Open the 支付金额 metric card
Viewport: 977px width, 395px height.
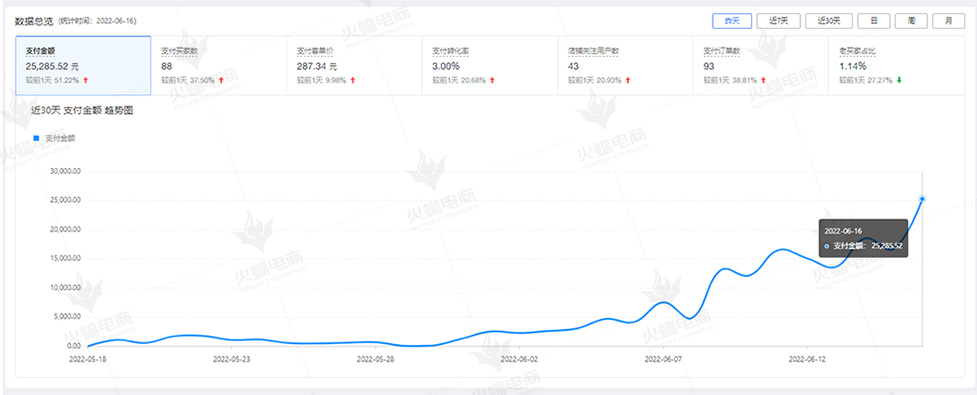pyautogui.click(x=83, y=65)
